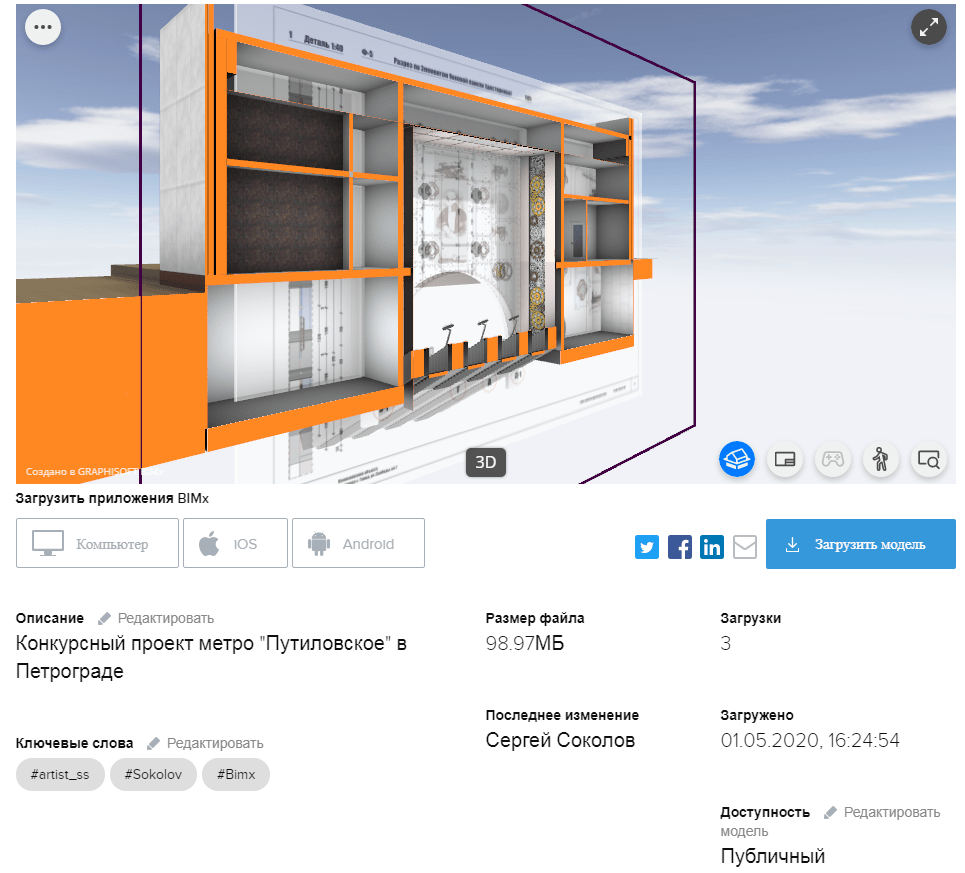Click the layout view icon
This screenshot has height=873, width=965.
pyautogui.click(x=785, y=459)
